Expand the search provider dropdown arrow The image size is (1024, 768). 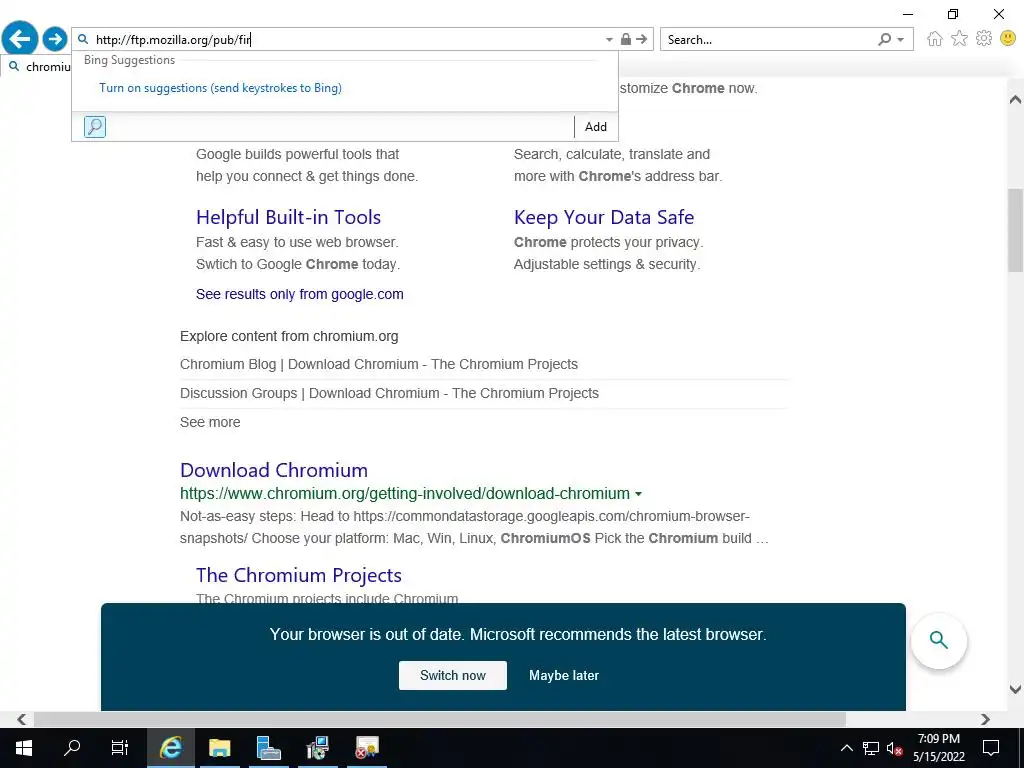point(901,40)
